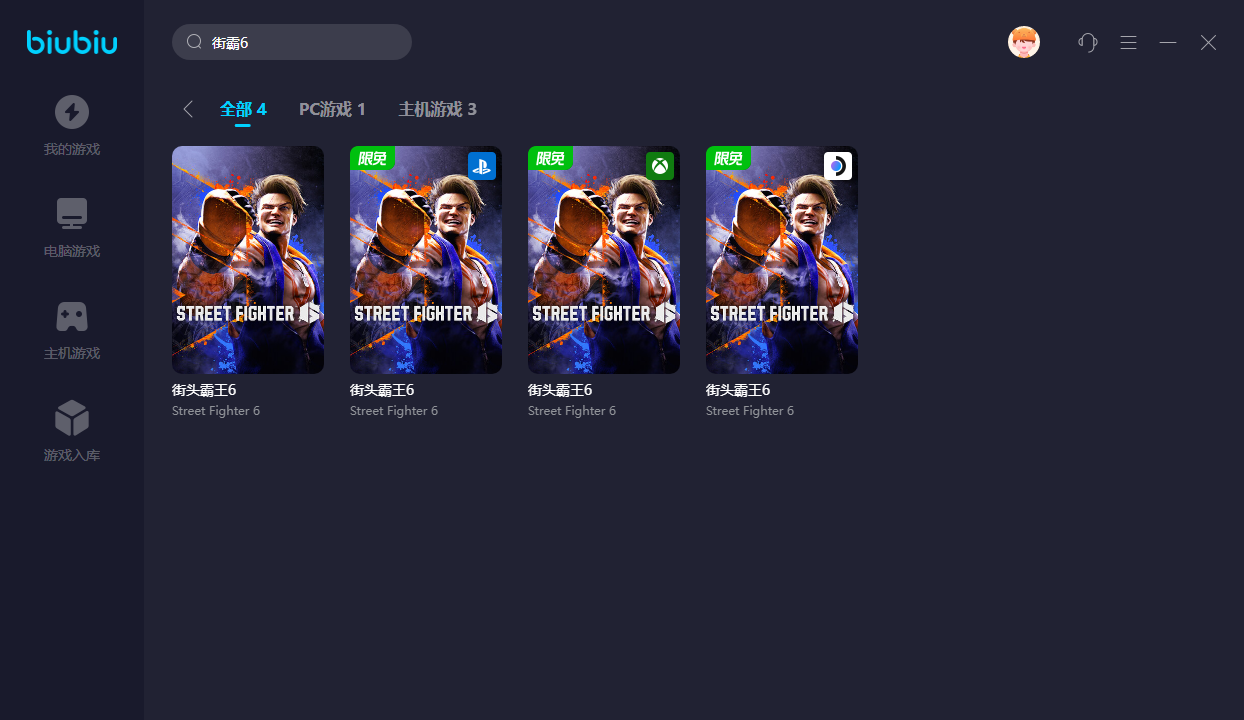Click 街头霸王6 title under Xbox version
The width and height of the screenshot is (1244, 720).
coord(560,390)
